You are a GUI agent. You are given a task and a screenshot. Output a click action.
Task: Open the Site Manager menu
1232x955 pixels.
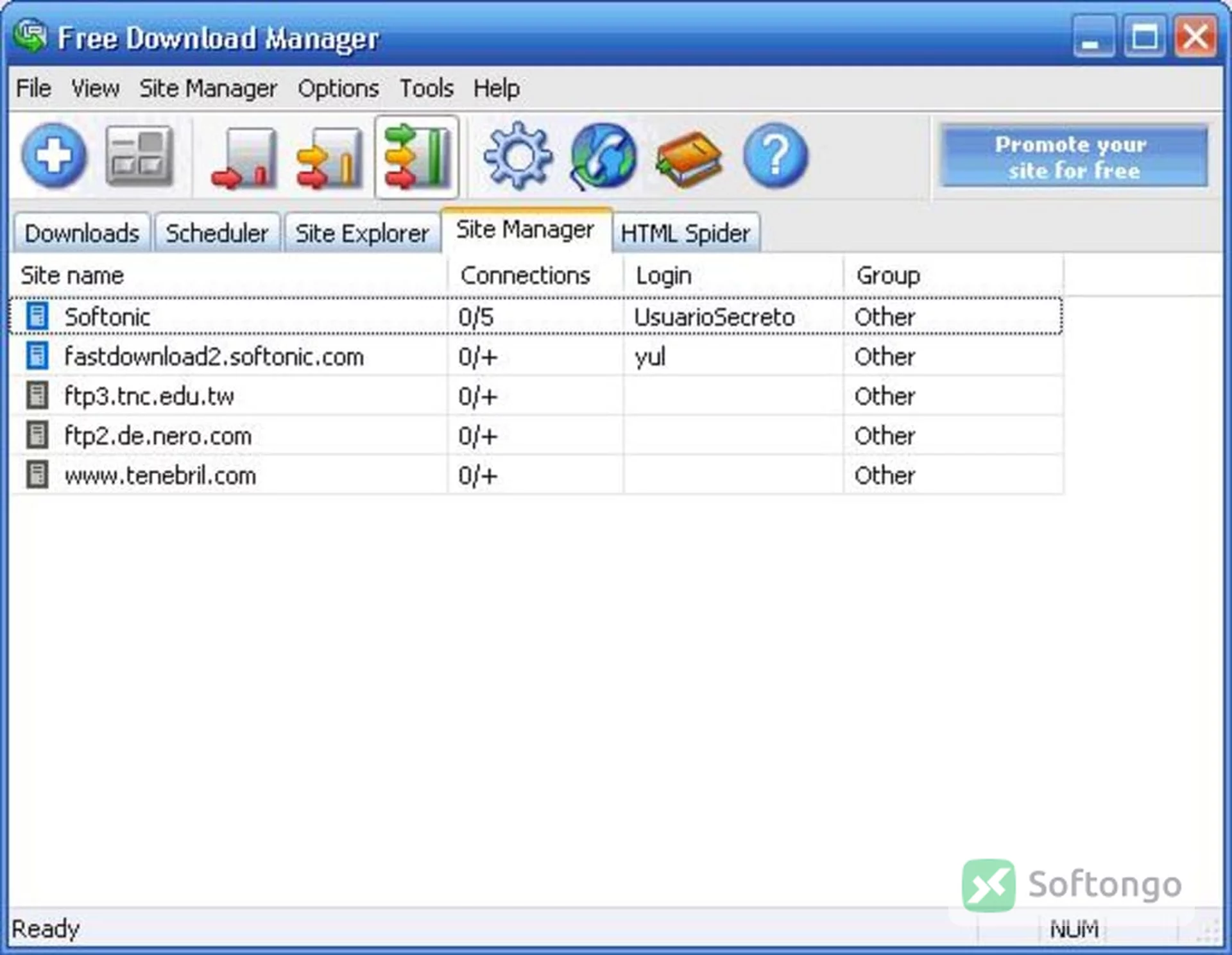click(209, 88)
